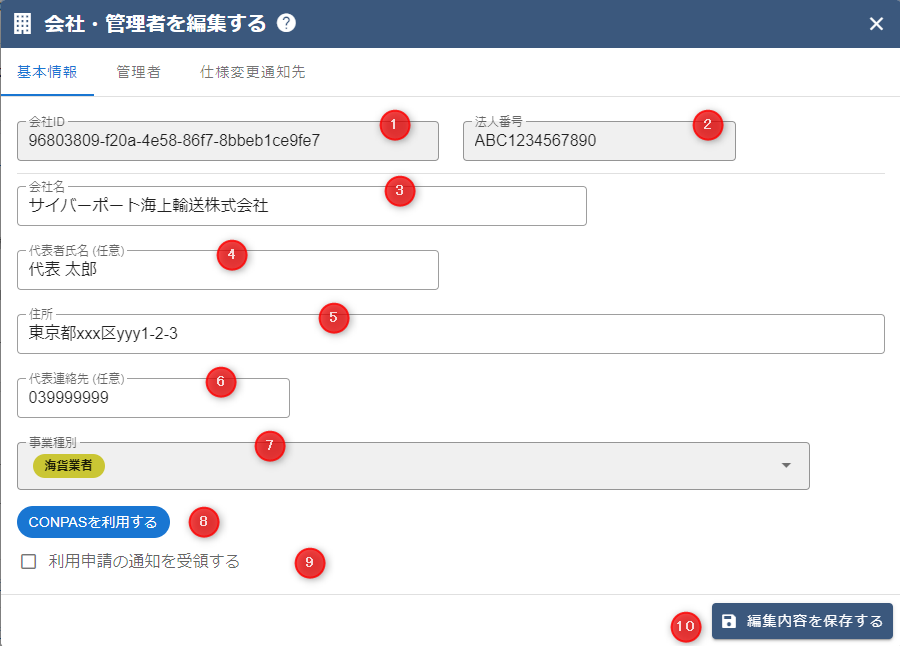Select the 海貨業者 chip in 事業種別

click(x=69, y=466)
